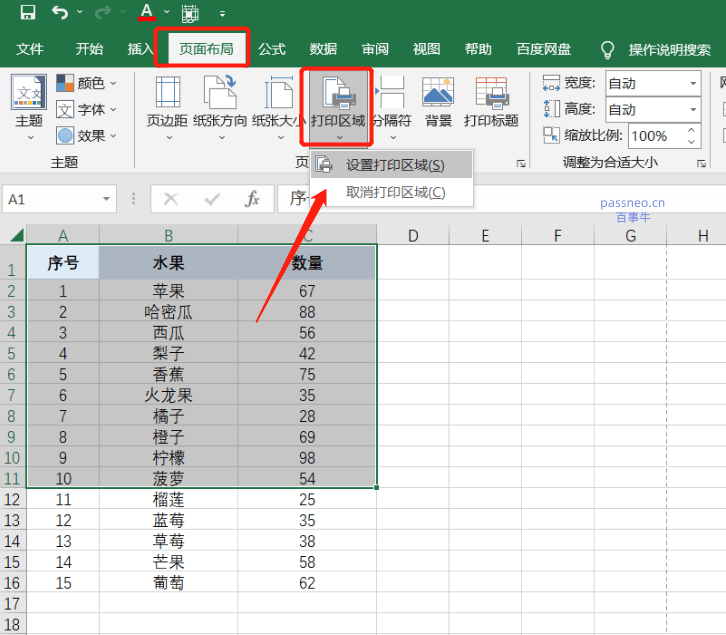Undo the last action
This screenshot has width=726, height=635.
pos(60,13)
